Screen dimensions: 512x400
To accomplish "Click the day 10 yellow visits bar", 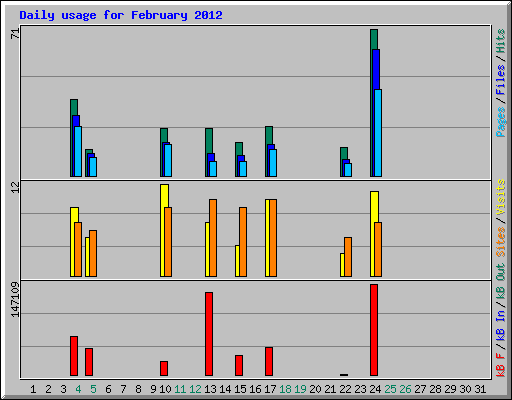I will point(163,230).
